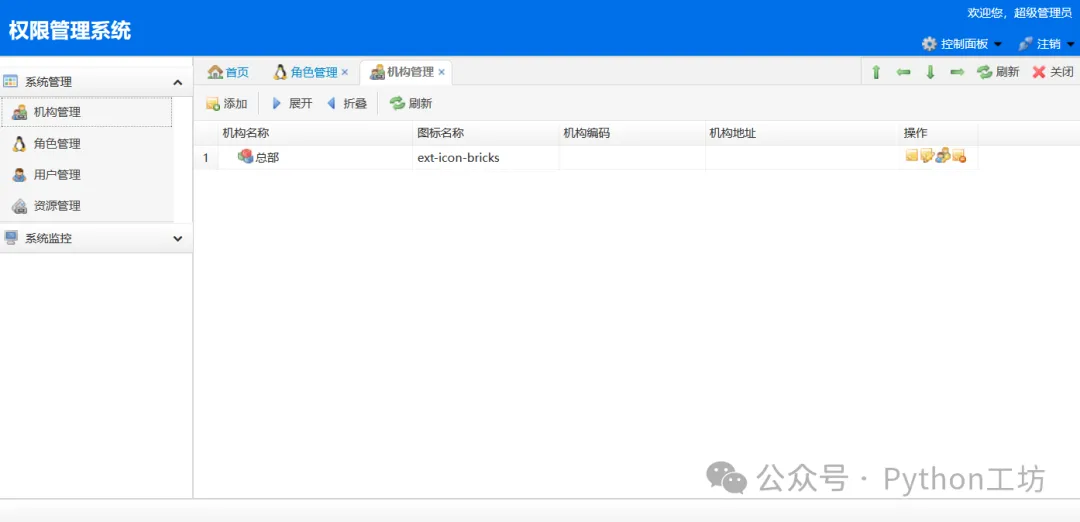Click the 添加 add toolbar button
The height and width of the screenshot is (522, 1080).
[227, 104]
